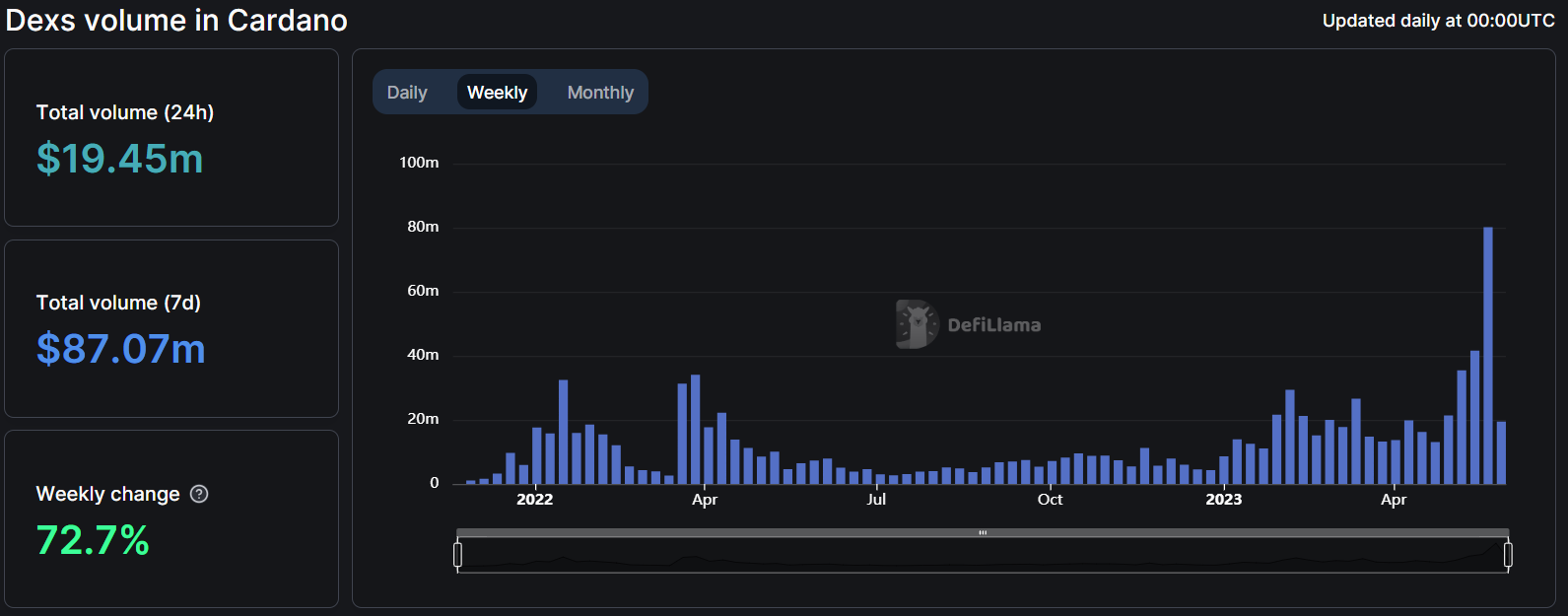The width and height of the screenshot is (1568, 616).
Task: Click the tallest 80m volume bar
Action: [x=1488, y=356]
